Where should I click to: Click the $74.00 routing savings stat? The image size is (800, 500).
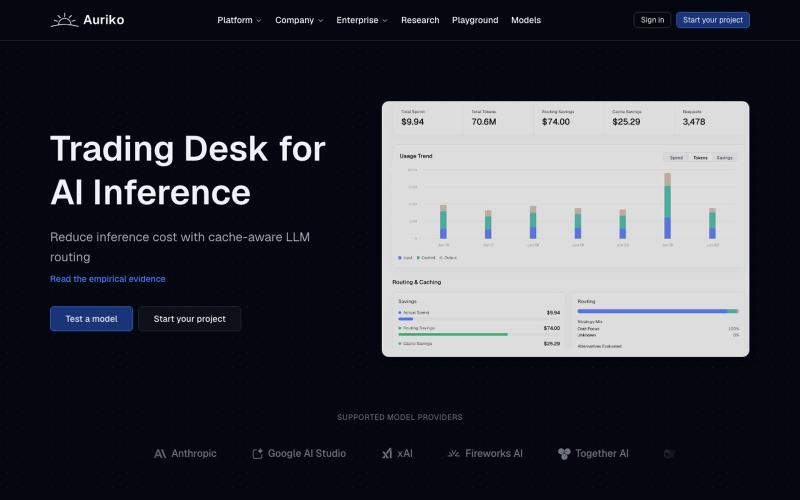[x=556, y=121]
